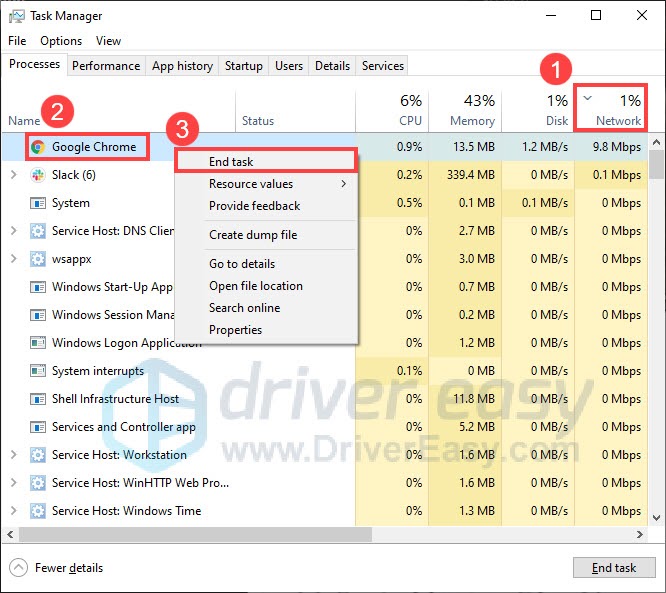Sort by Status column header
The width and height of the screenshot is (666, 593).
pyautogui.click(x=295, y=110)
